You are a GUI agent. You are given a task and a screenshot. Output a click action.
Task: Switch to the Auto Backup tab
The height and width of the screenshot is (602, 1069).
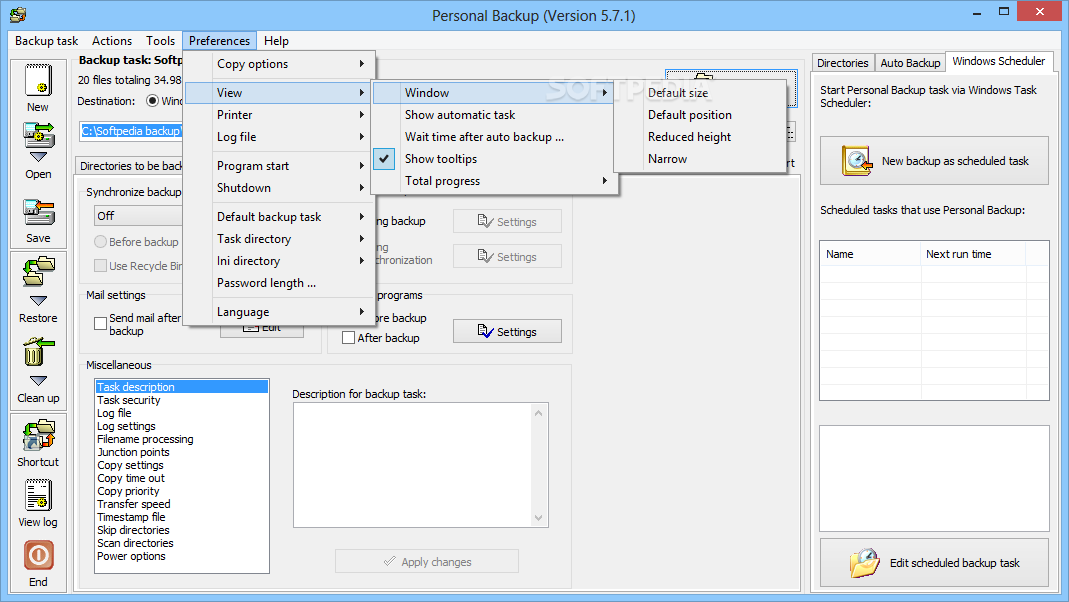pos(910,63)
